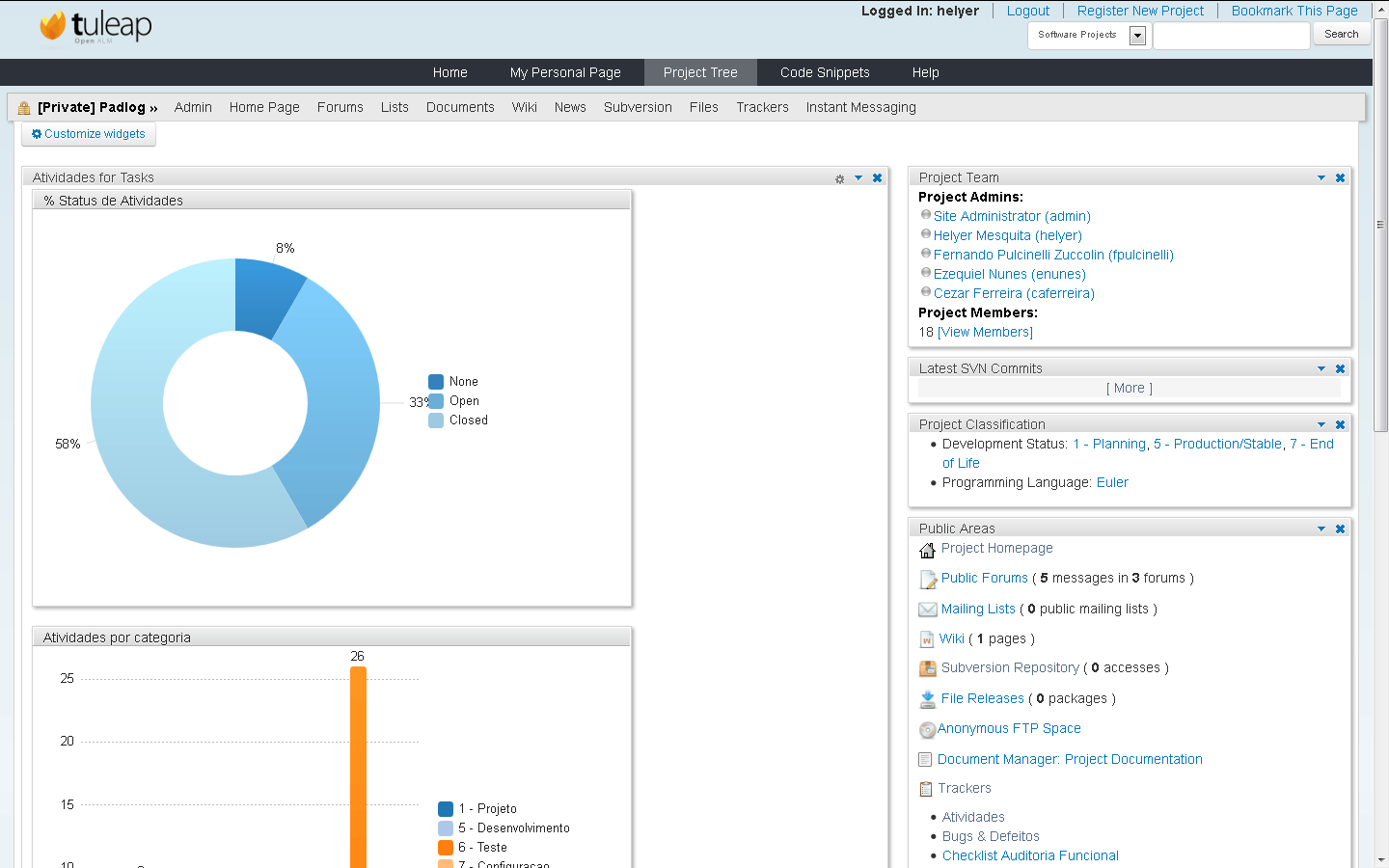Close the Project Team widget

[x=1340, y=177]
